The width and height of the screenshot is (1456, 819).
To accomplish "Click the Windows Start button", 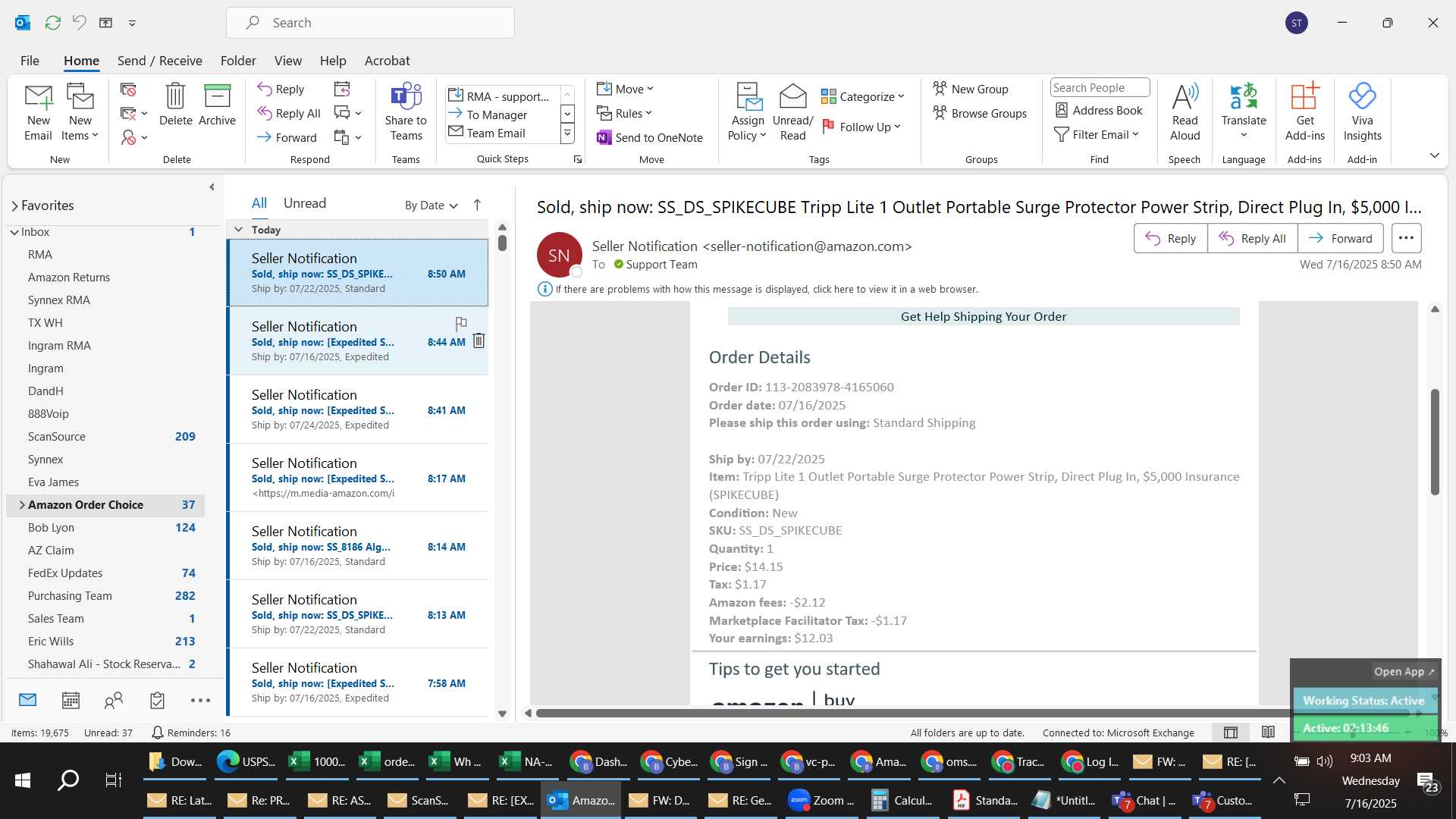I will coord(23,780).
